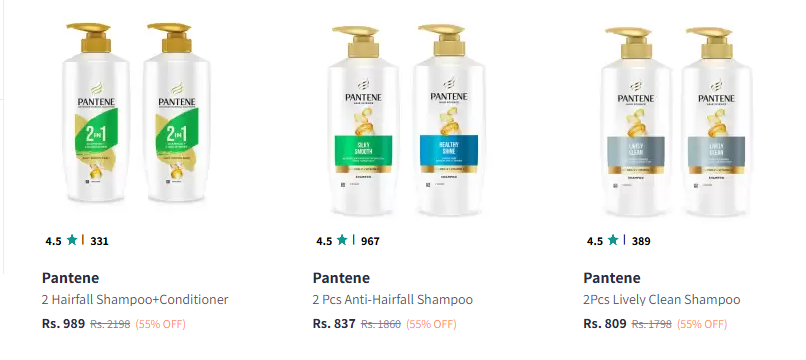Image resolution: width=806 pixels, height=360 pixels.
Task: Click the star icon beside 967 ratings
Action: pos(342,240)
